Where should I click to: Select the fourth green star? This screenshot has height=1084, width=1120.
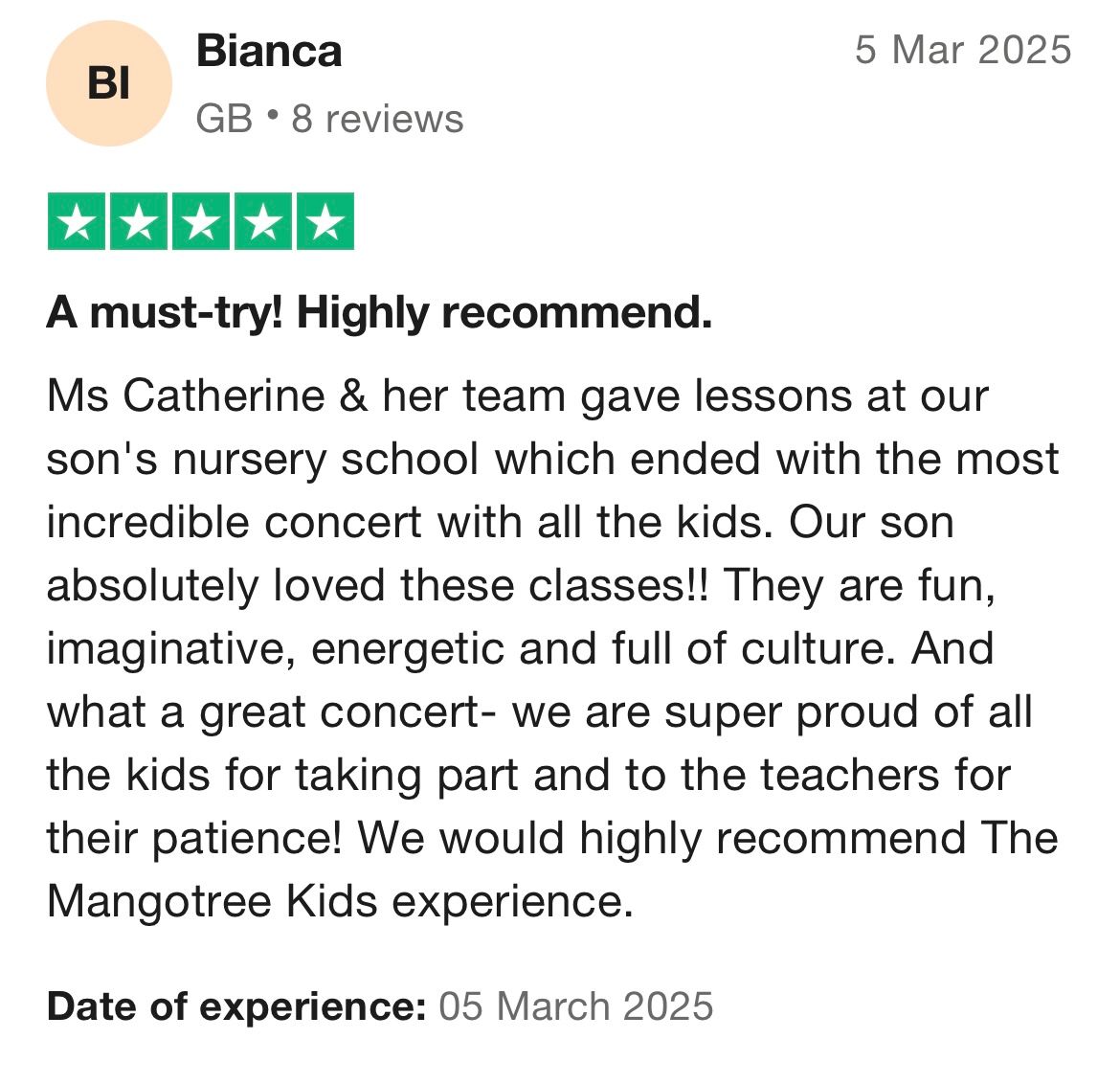pos(263,221)
